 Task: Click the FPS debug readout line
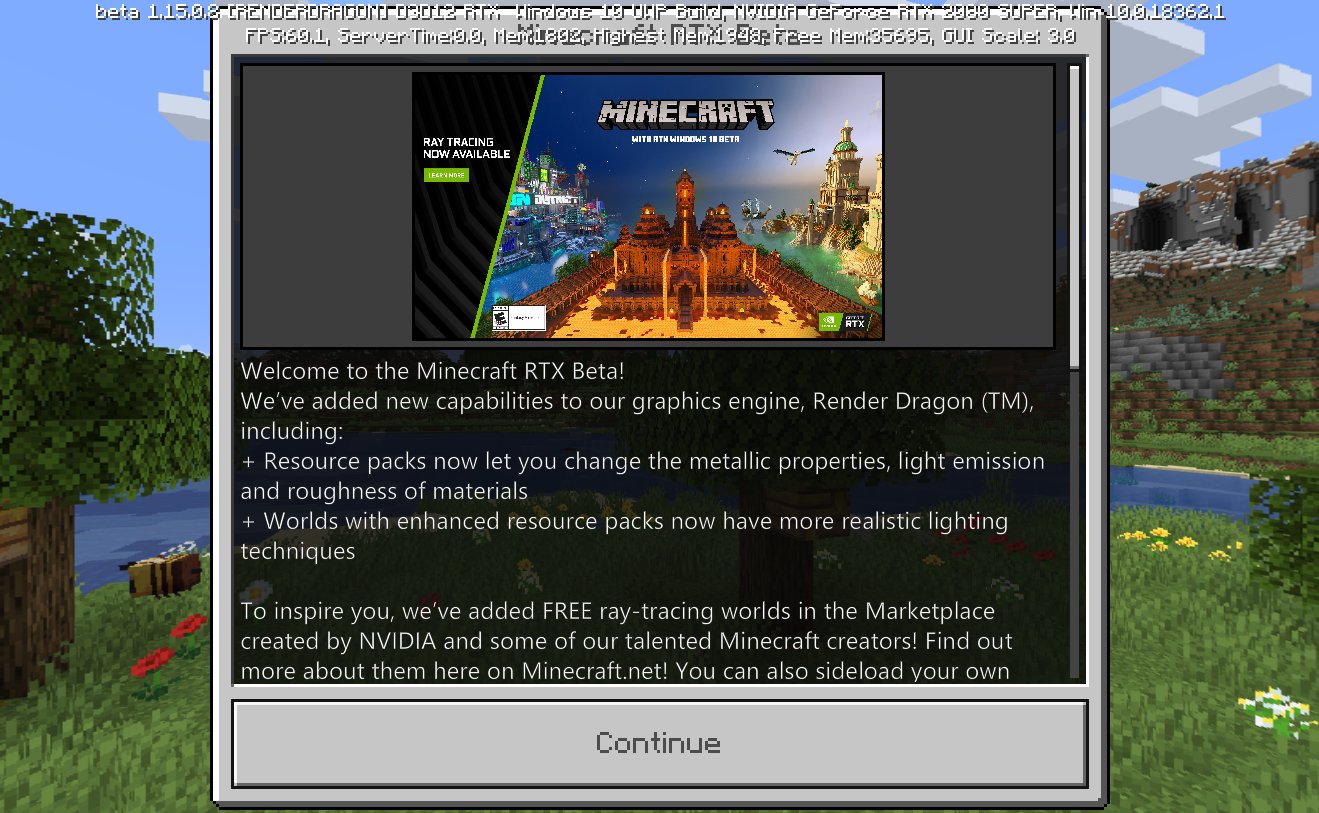click(660, 36)
